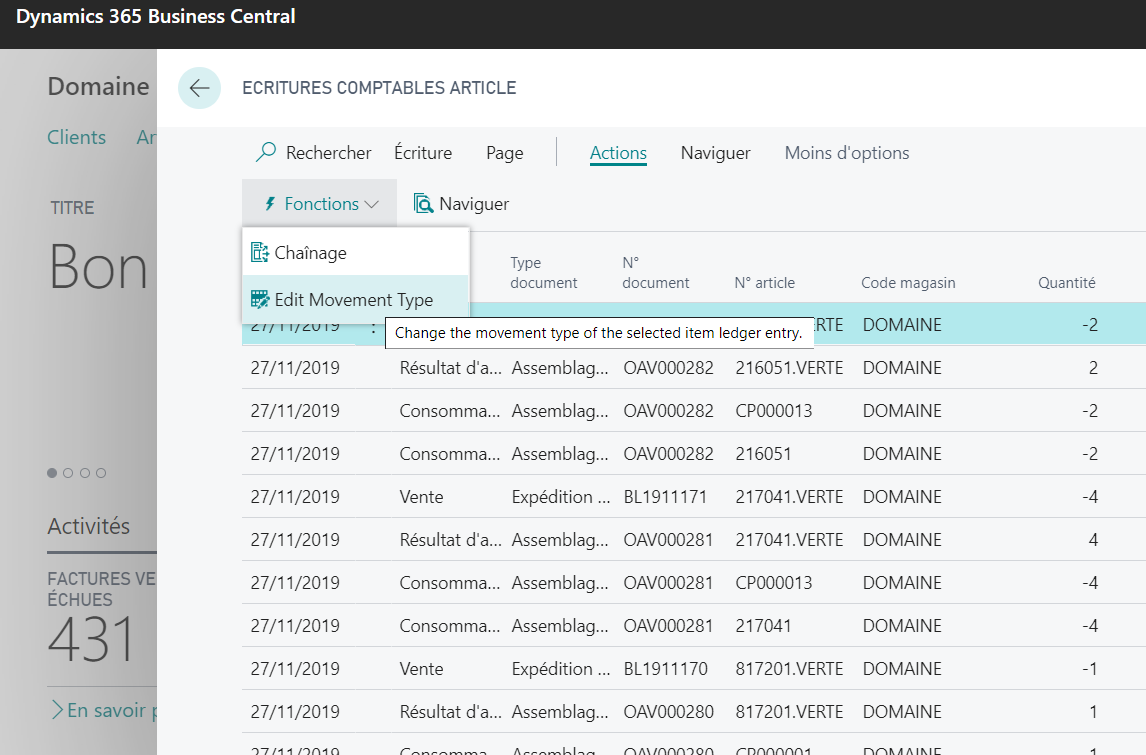The width and height of the screenshot is (1146, 755).
Task: Click the Fonctions lightning bolt icon
Action: tap(270, 204)
